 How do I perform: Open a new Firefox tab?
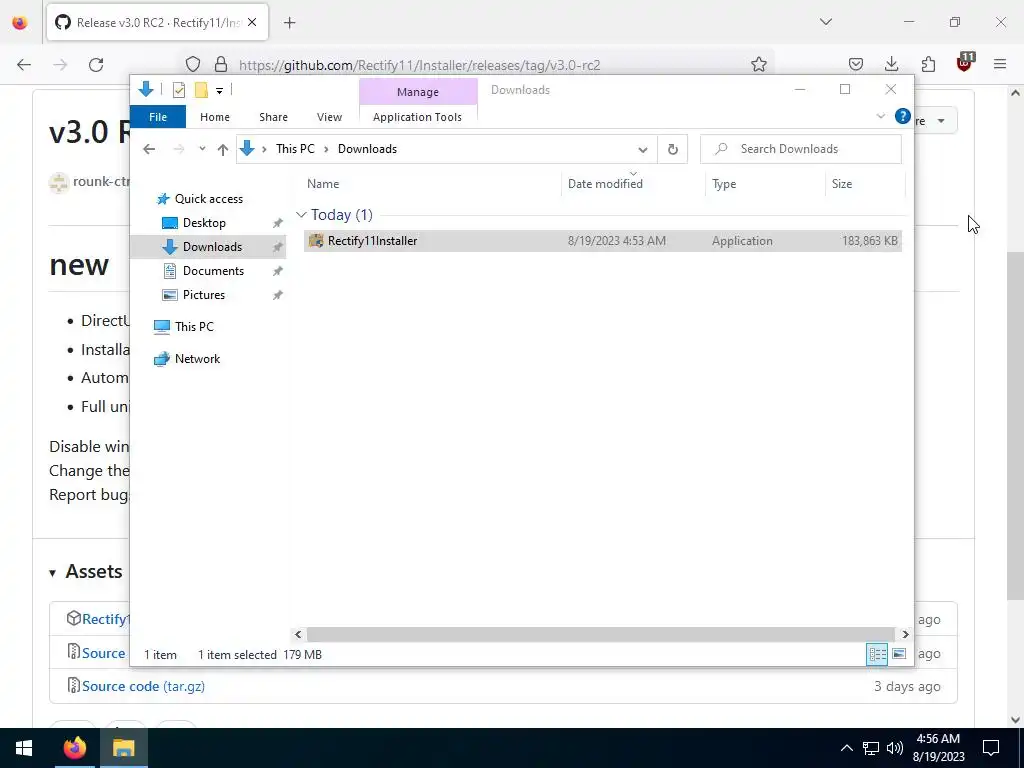coord(290,23)
